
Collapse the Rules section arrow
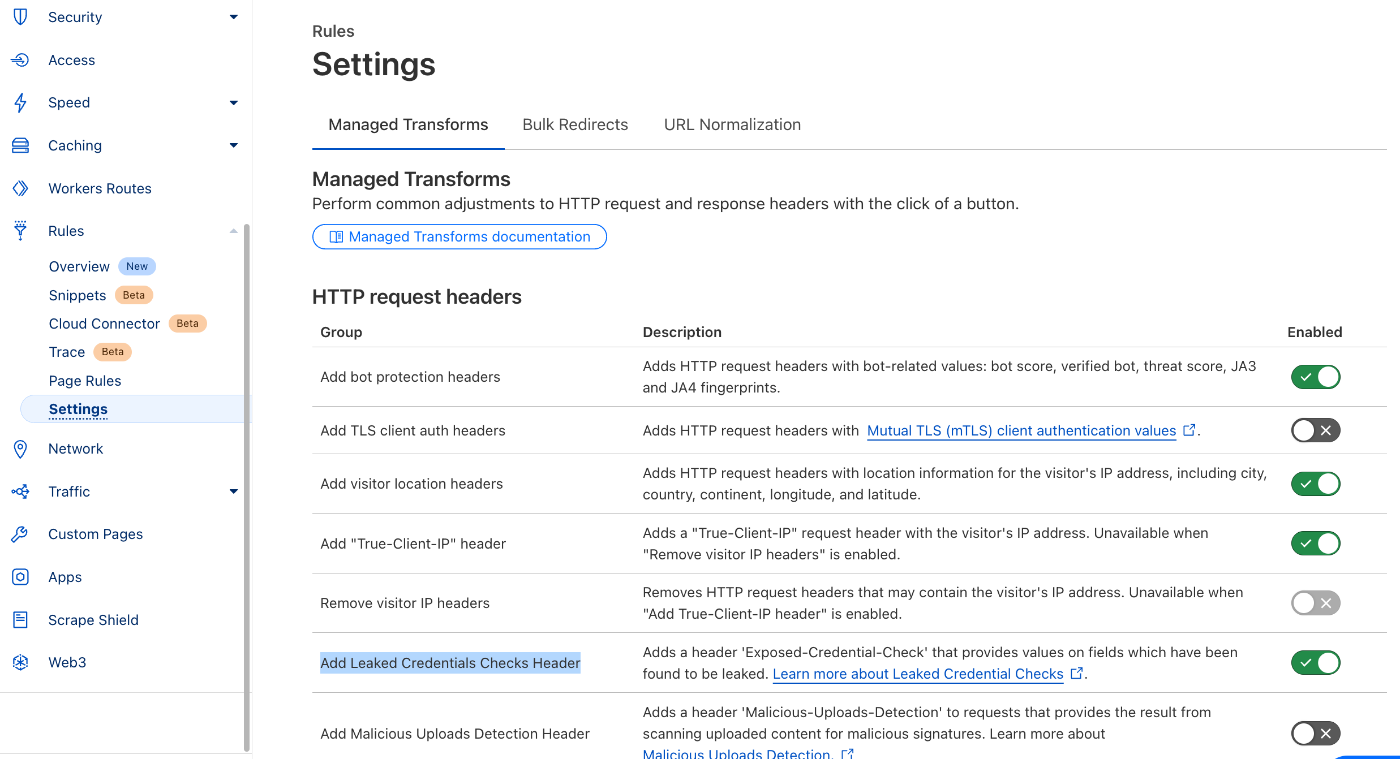tap(234, 231)
